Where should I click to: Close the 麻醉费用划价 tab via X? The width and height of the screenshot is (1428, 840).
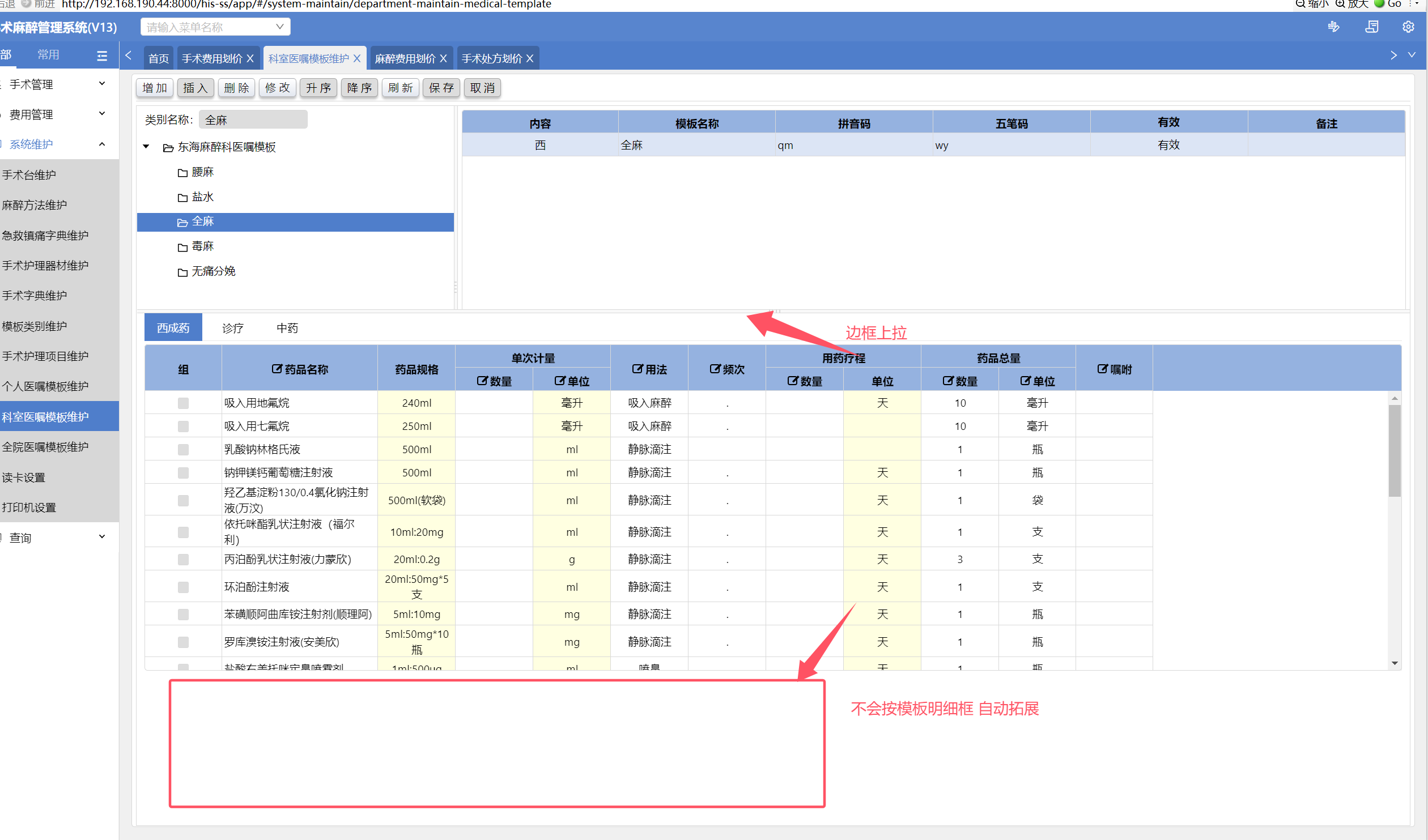443,58
